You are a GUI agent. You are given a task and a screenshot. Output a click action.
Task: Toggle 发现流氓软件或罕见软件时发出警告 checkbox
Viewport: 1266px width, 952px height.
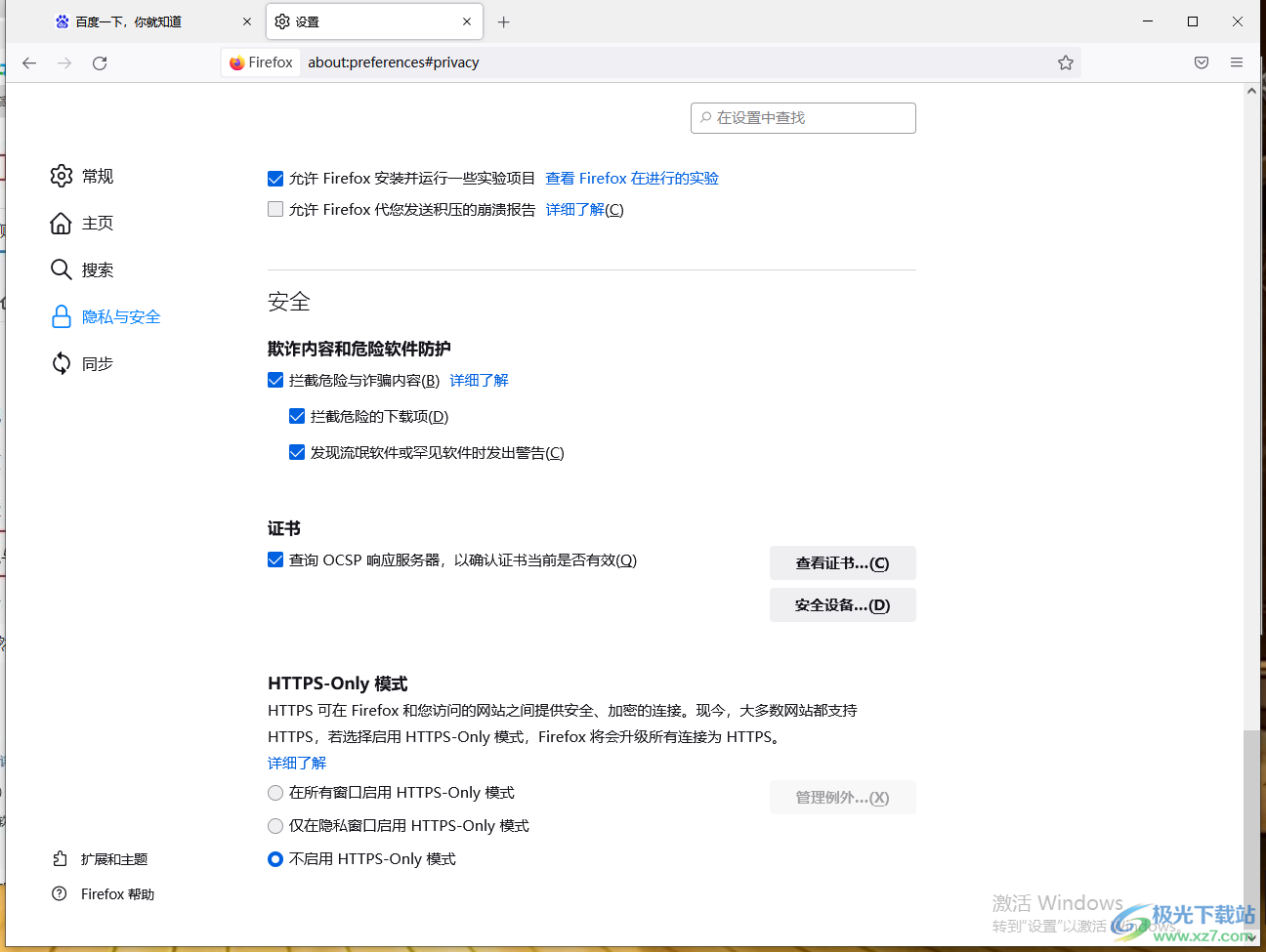297,453
